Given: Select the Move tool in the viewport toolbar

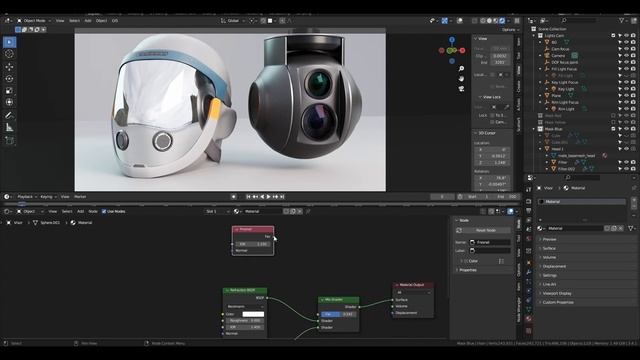Looking at the screenshot, I should 9,67.
